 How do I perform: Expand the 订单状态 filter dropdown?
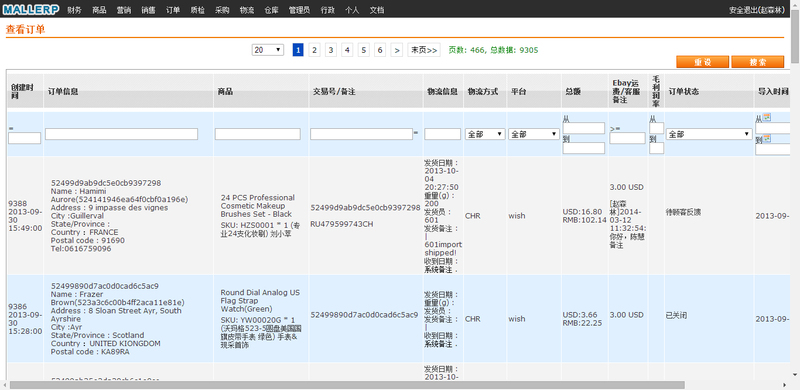(x=709, y=134)
